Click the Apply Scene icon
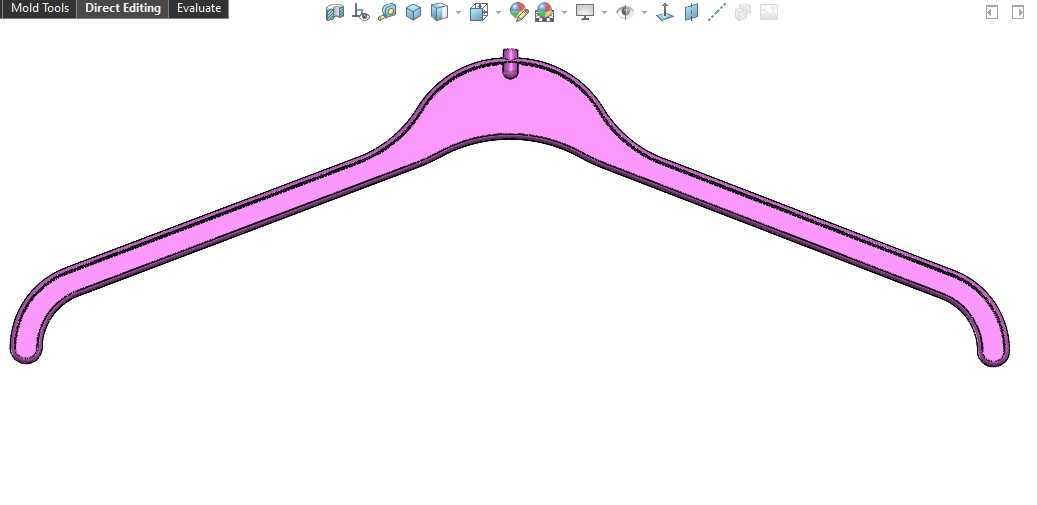Viewport: 1037px width, 505px height. [544, 12]
